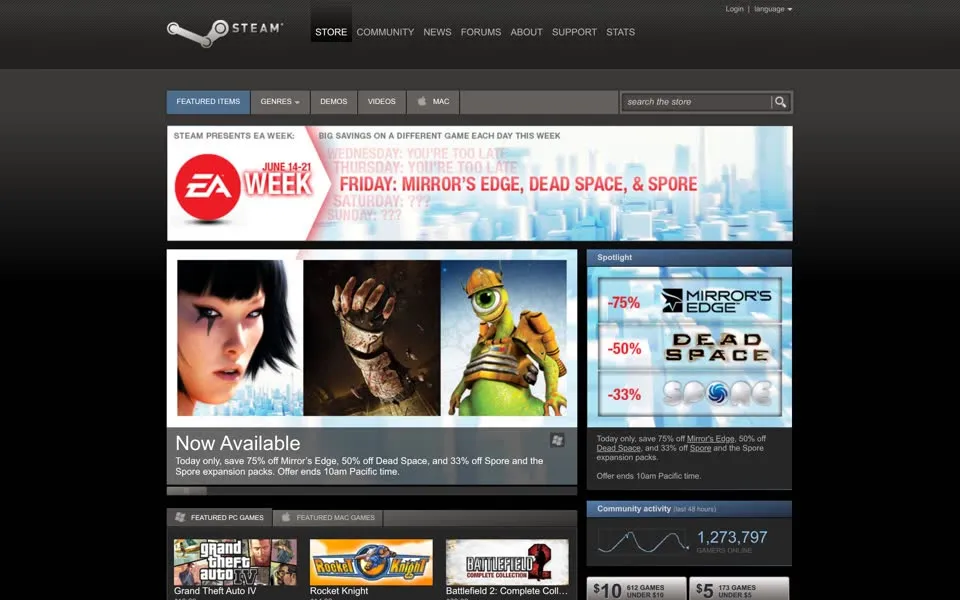Image resolution: width=960 pixels, height=600 pixels.
Task: Click the games under $5 button
Action: [739, 589]
